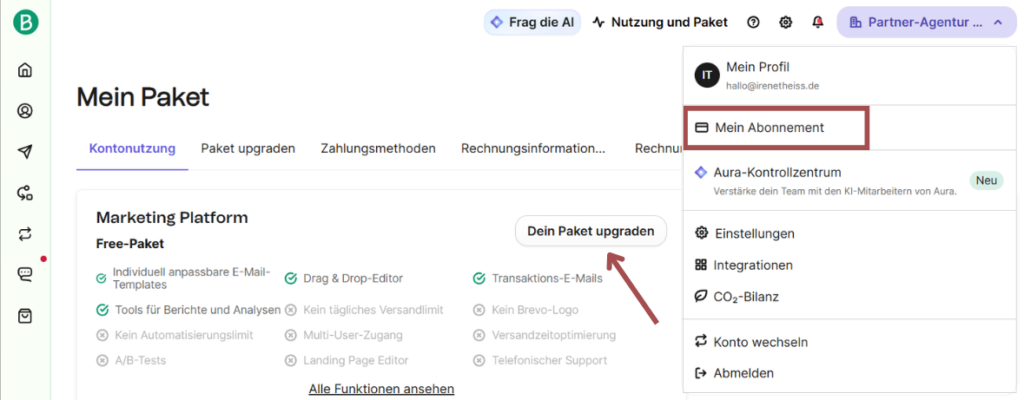Screen dimensions: 1024x400
Task: Open the Rechnungsinformation… tab
Action: (x=533, y=148)
